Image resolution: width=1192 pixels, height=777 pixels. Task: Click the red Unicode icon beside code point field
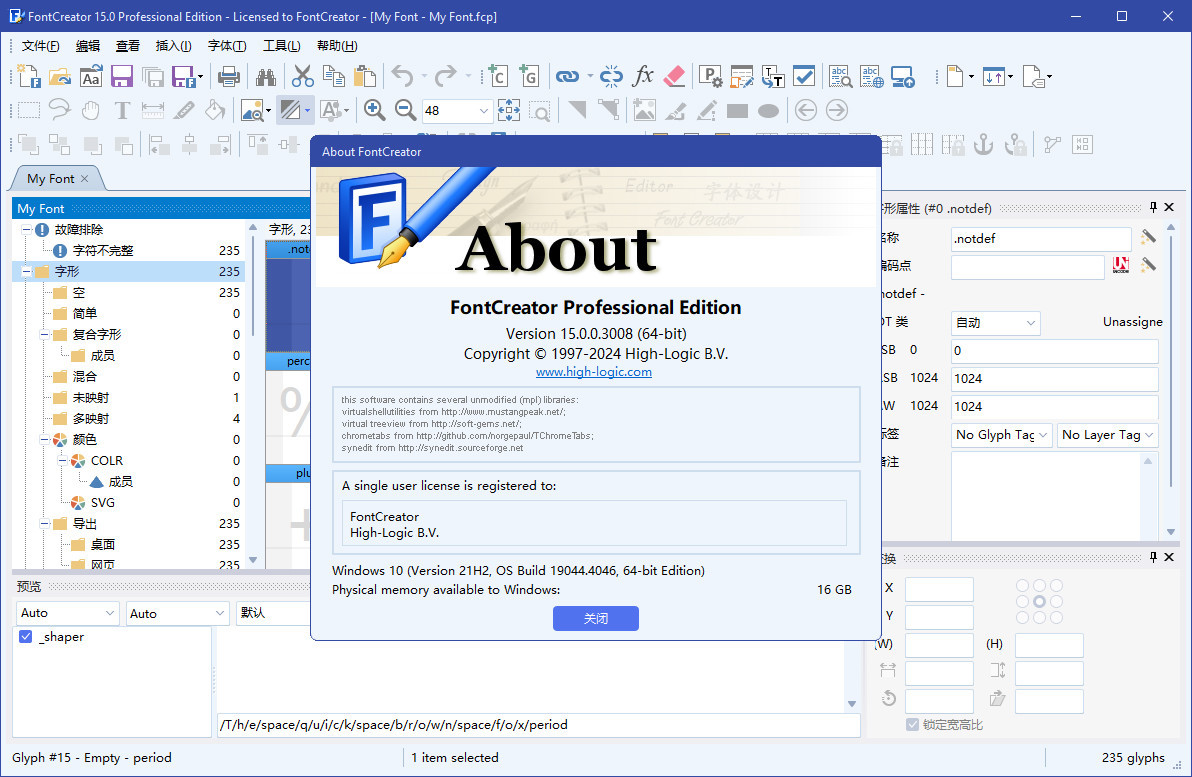[x=1122, y=265]
